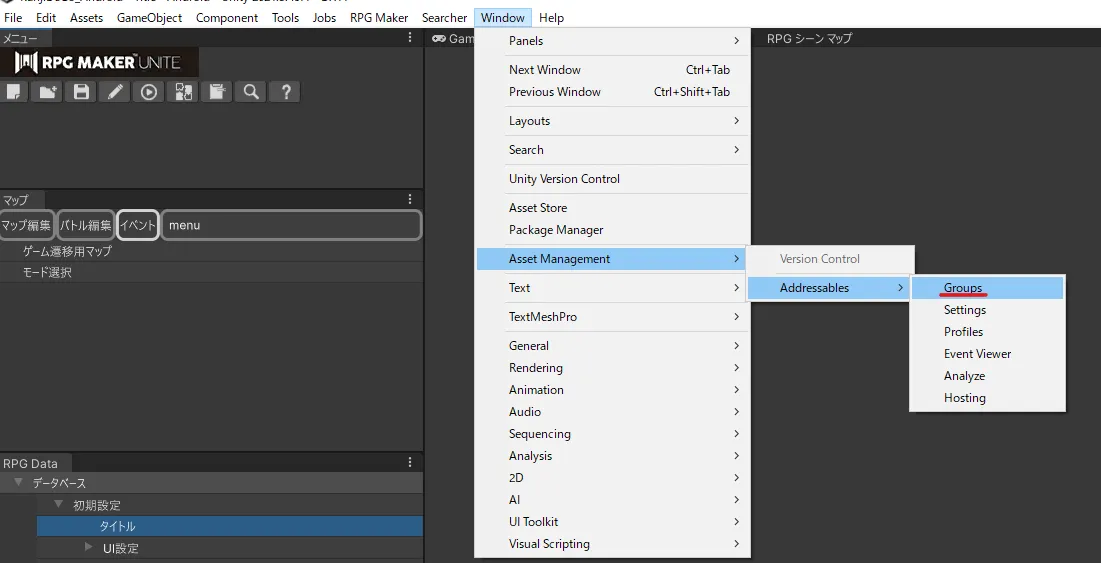Expand the Layouts submenu

(x=612, y=121)
